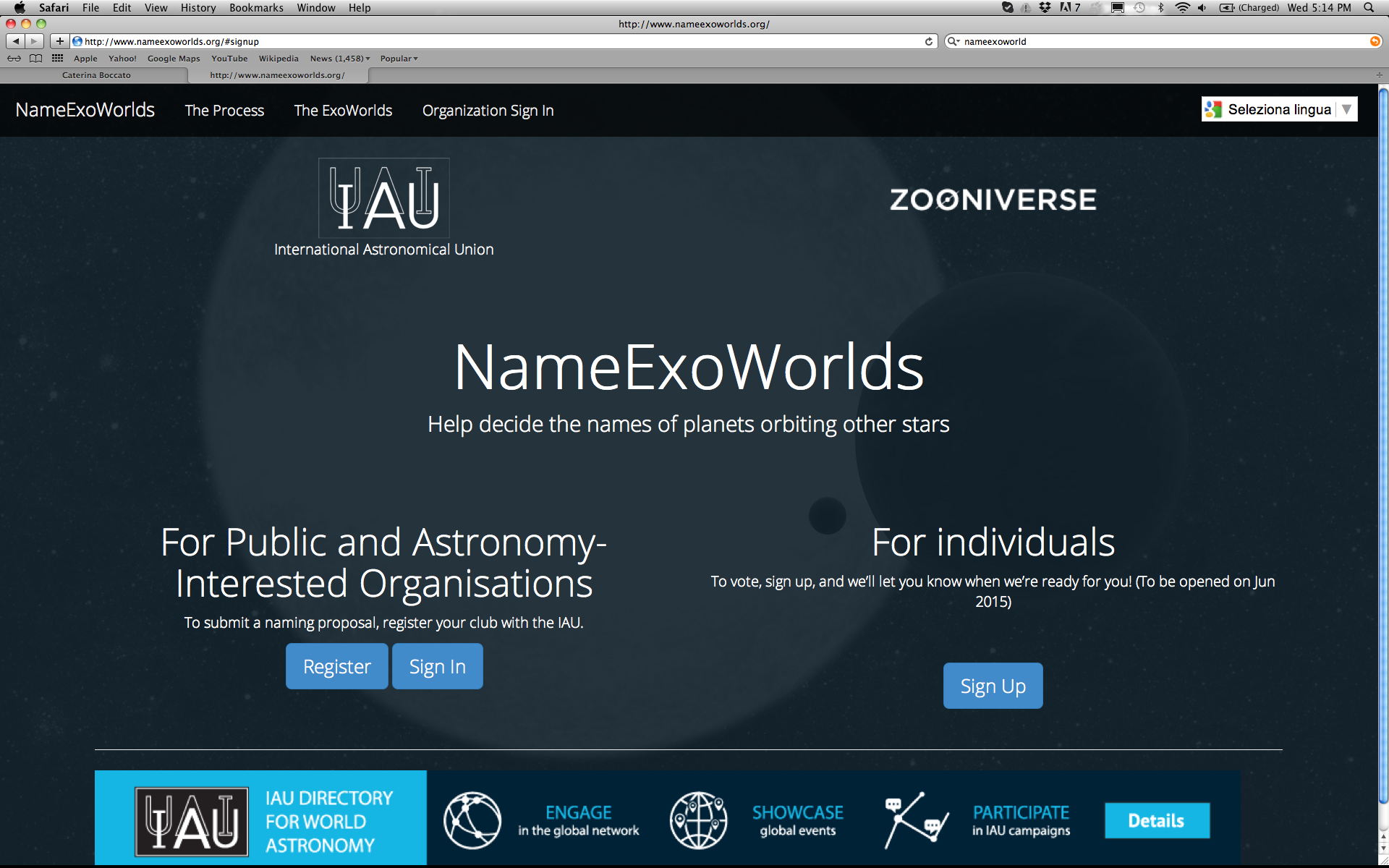Click the add bookmark plus button
Screen dimensions: 1389x868
tap(60, 41)
